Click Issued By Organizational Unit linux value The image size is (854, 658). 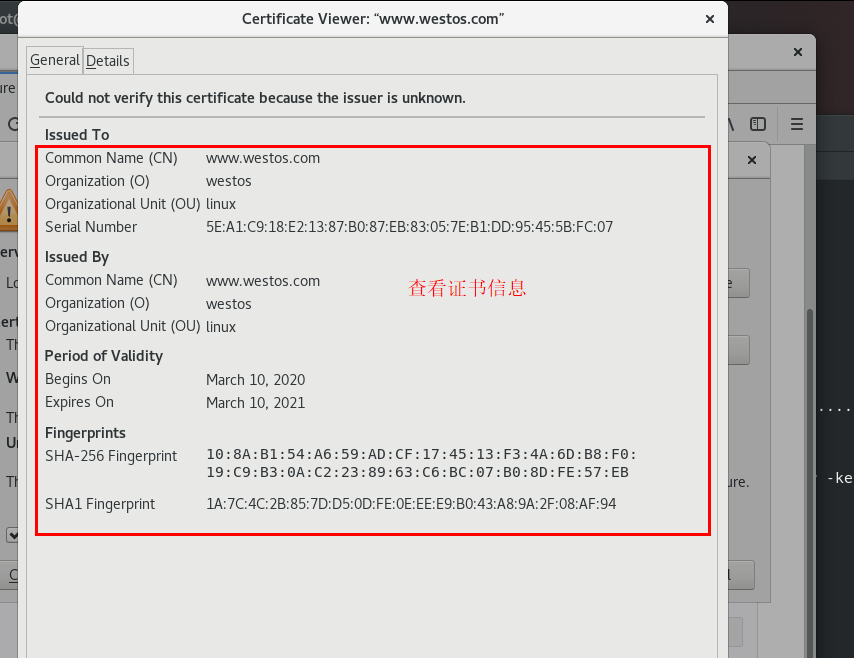[x=221, y=327]
